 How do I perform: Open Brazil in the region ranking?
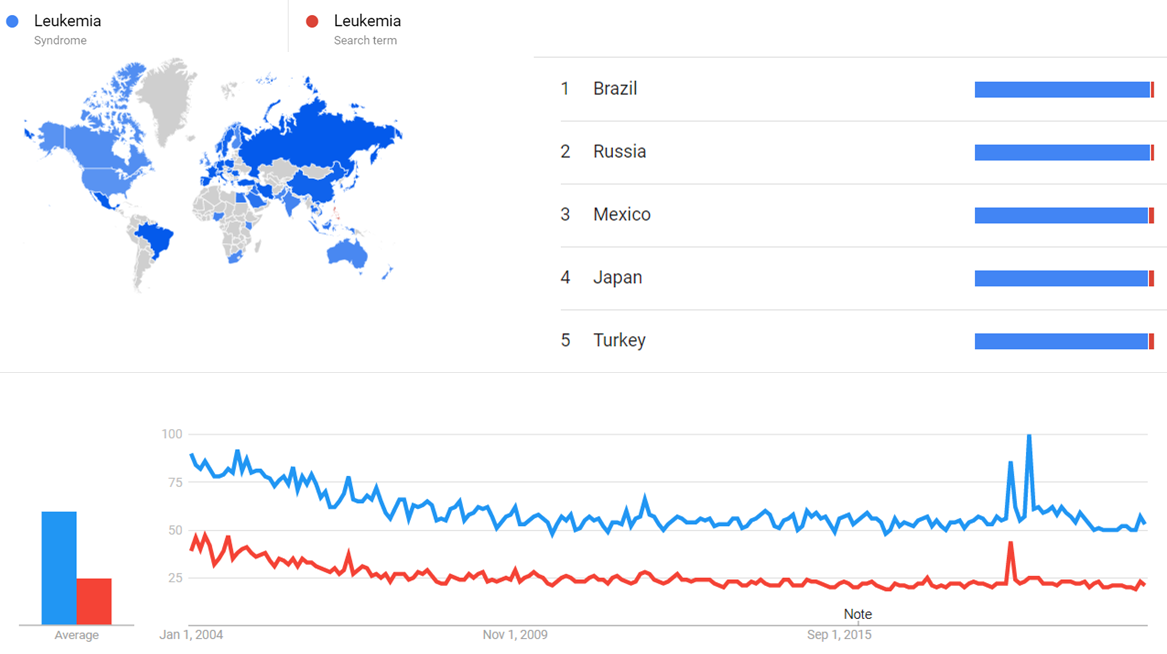point(614,89)
